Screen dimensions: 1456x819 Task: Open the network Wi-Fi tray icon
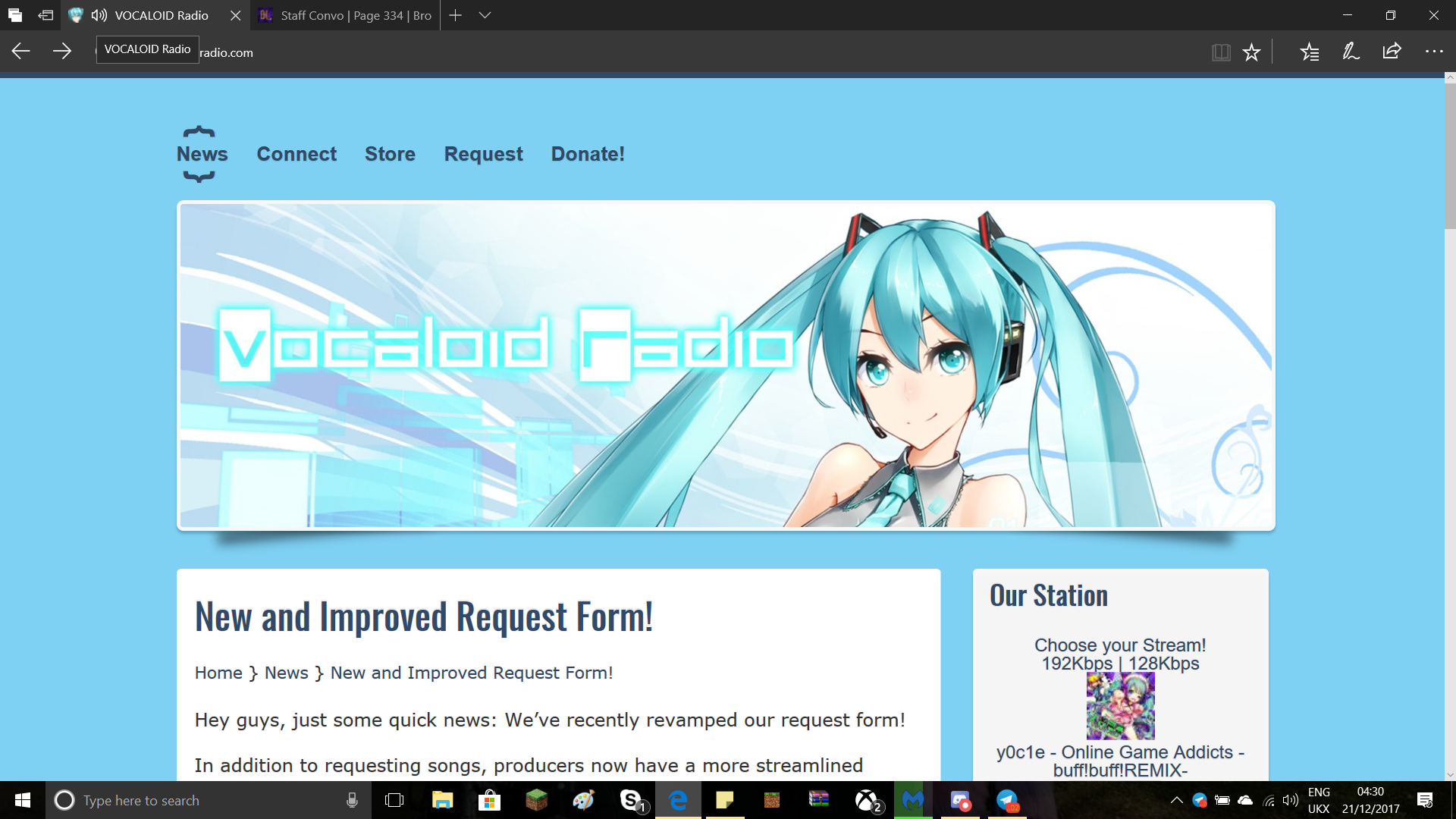pyautogui.click(x=1268, y=800)
